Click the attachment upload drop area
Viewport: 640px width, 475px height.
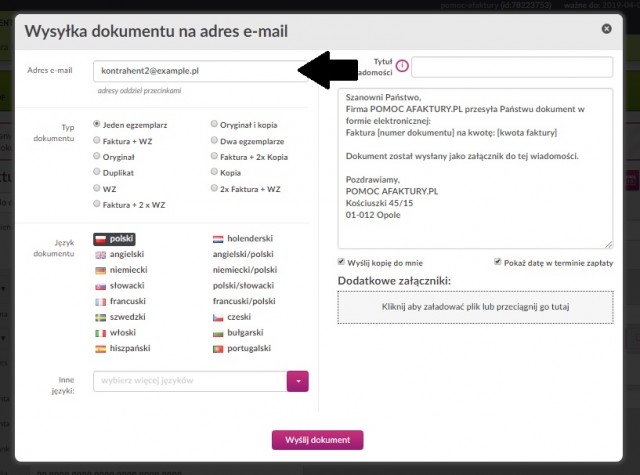pyautogui.click(x=476, y=307)
